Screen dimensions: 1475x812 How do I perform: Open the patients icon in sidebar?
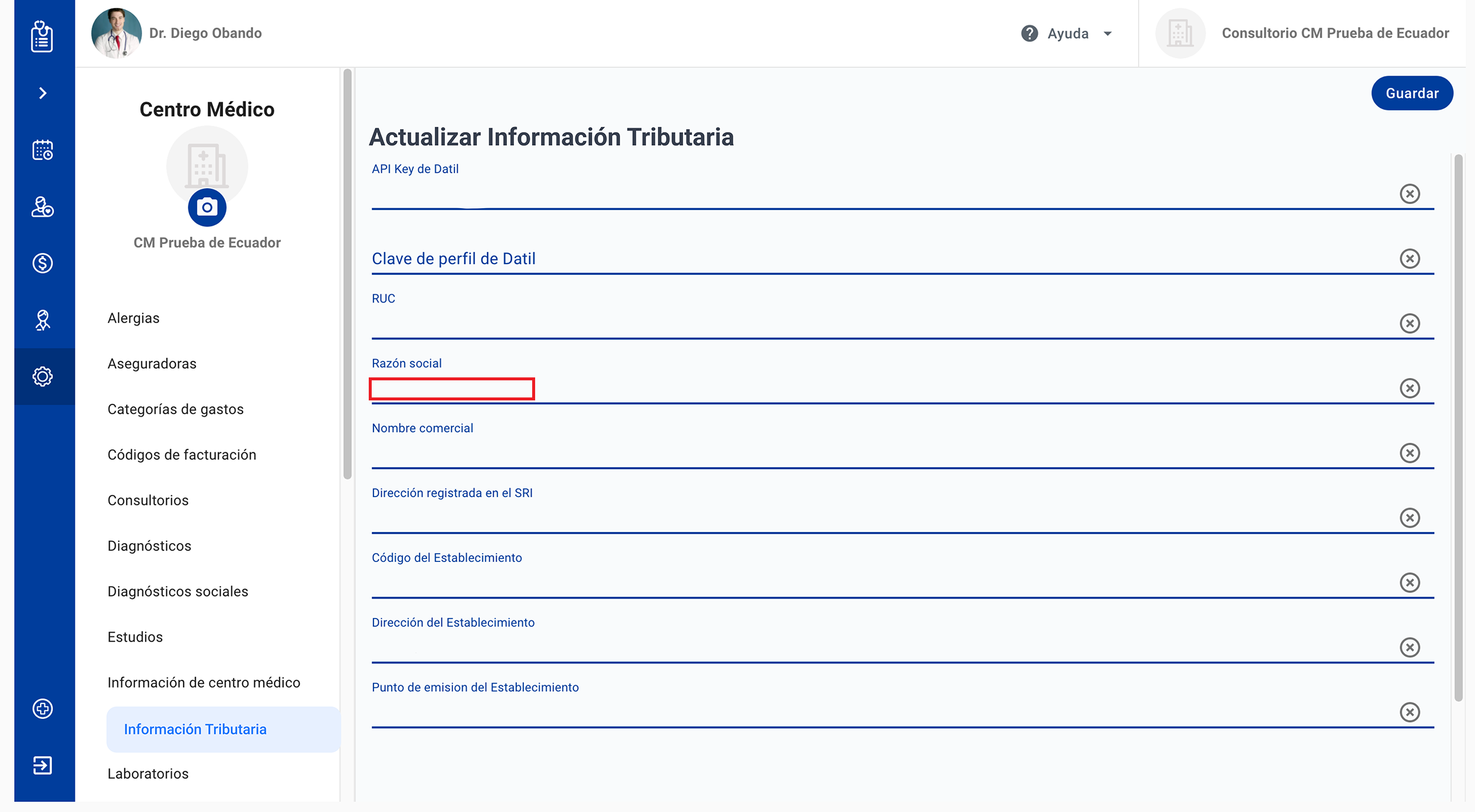42,206
